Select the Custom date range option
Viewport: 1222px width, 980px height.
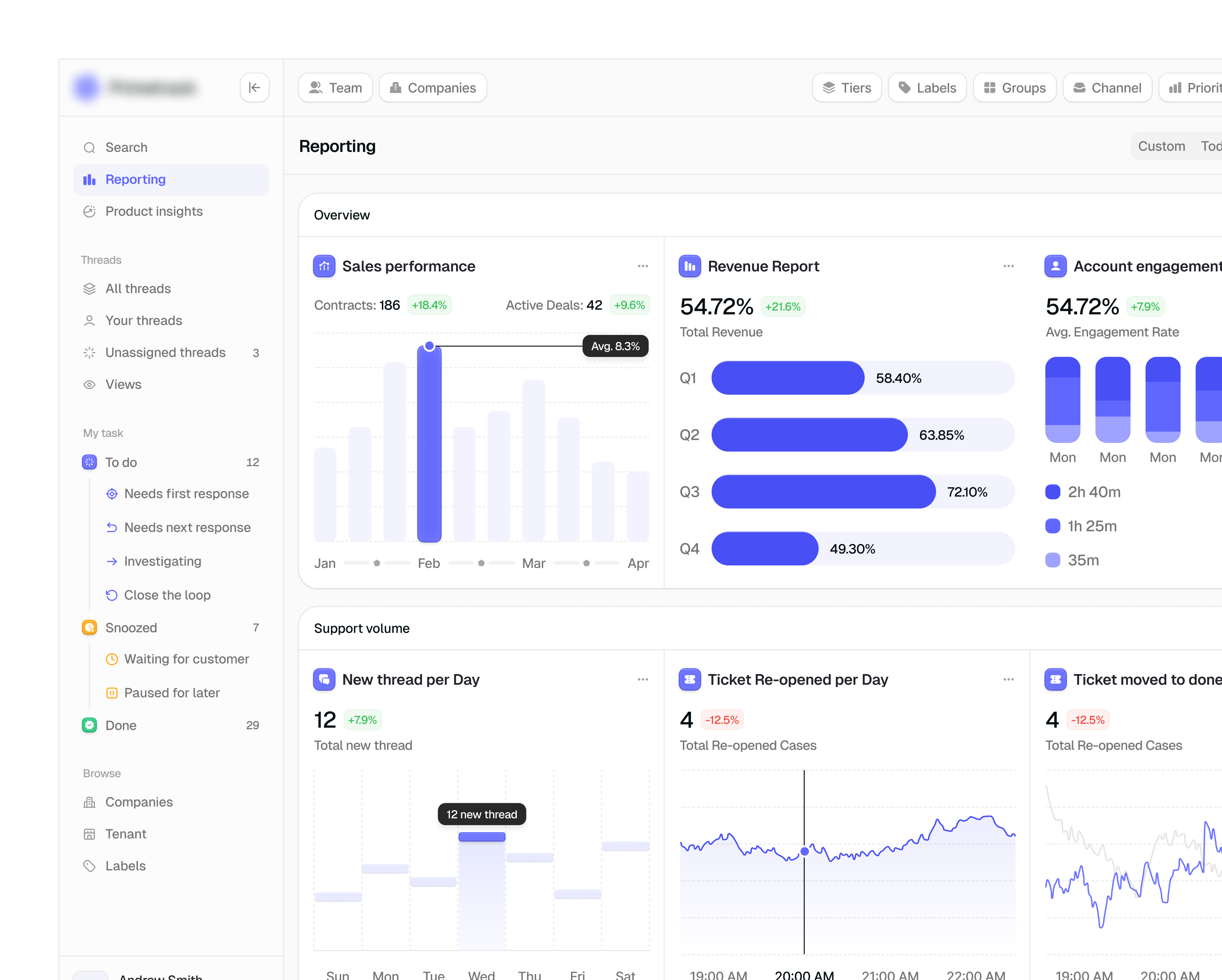1161,146
